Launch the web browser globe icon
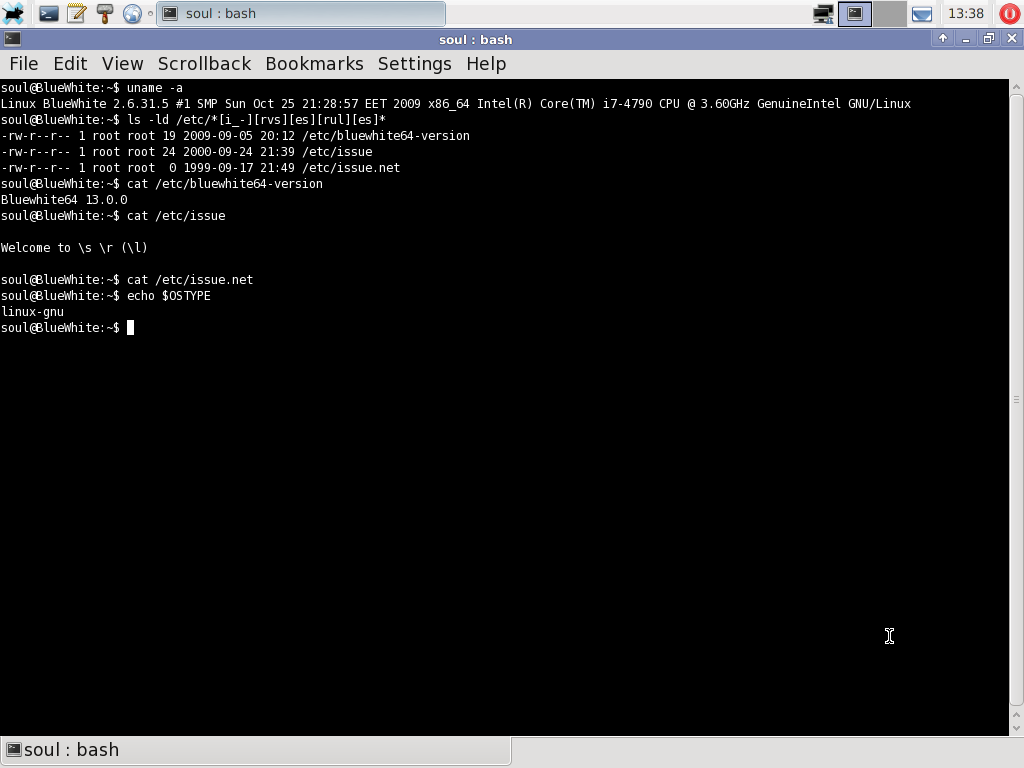Viewport: 1024px width, 768px height. 133,13
